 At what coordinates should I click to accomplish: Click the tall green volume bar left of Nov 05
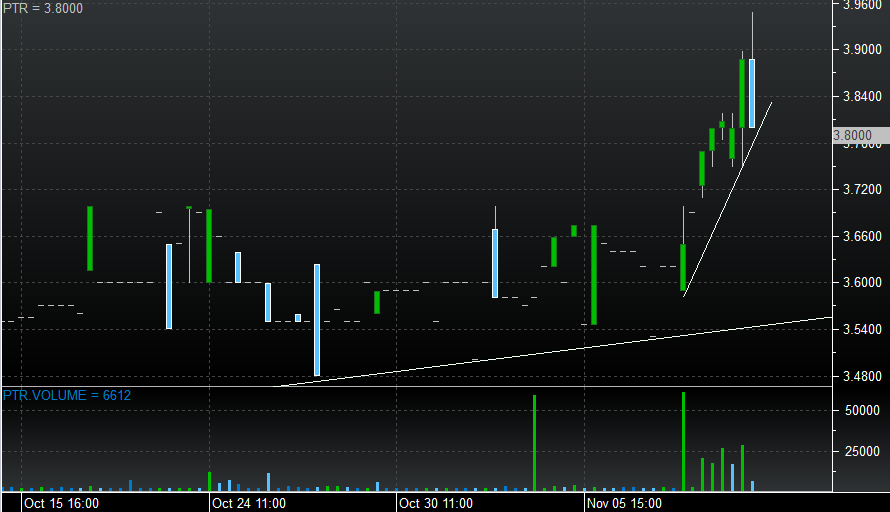[x=535, y=441]
